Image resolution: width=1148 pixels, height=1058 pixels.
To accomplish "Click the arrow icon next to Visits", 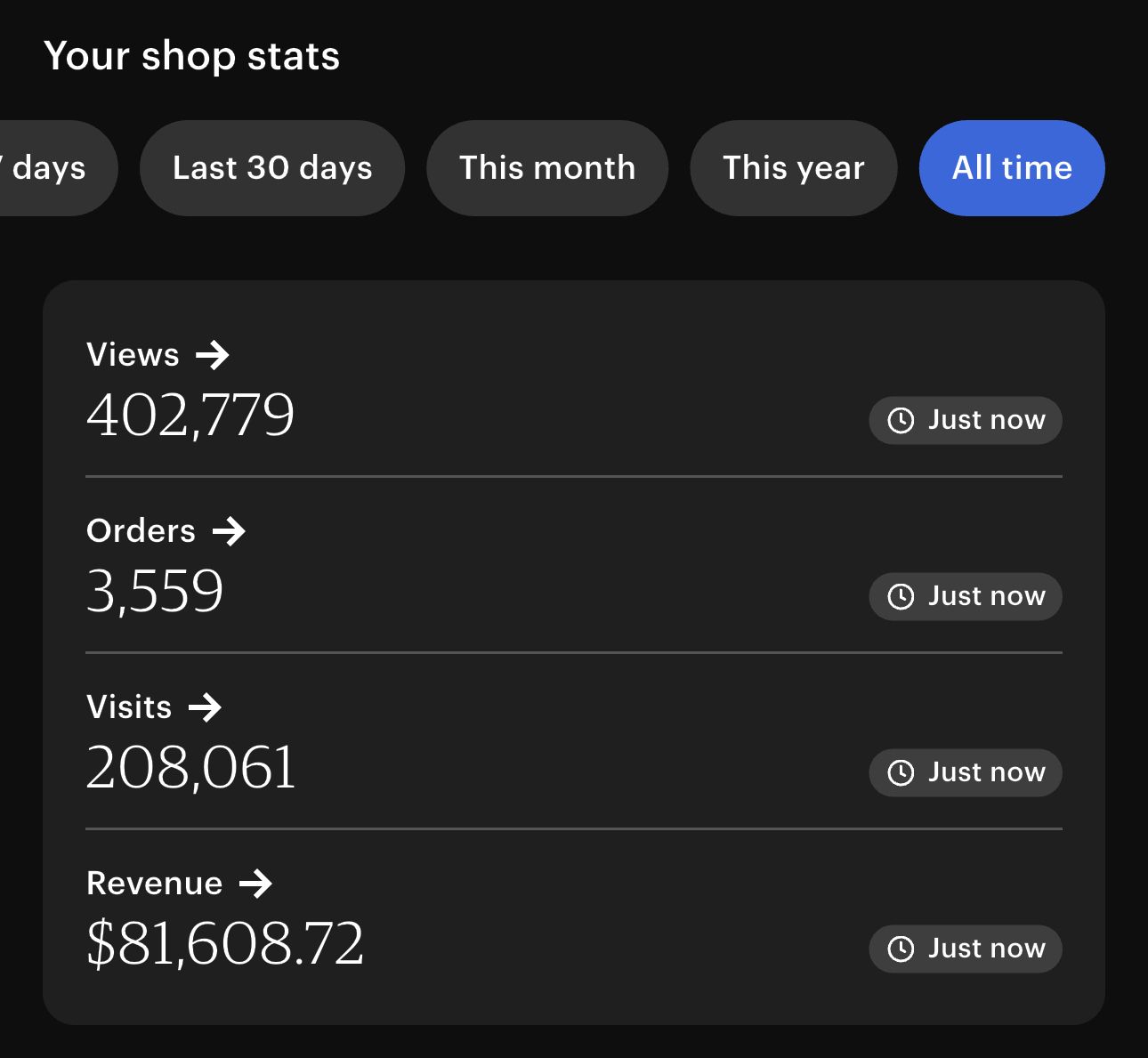I will click(x=205, y=707).
